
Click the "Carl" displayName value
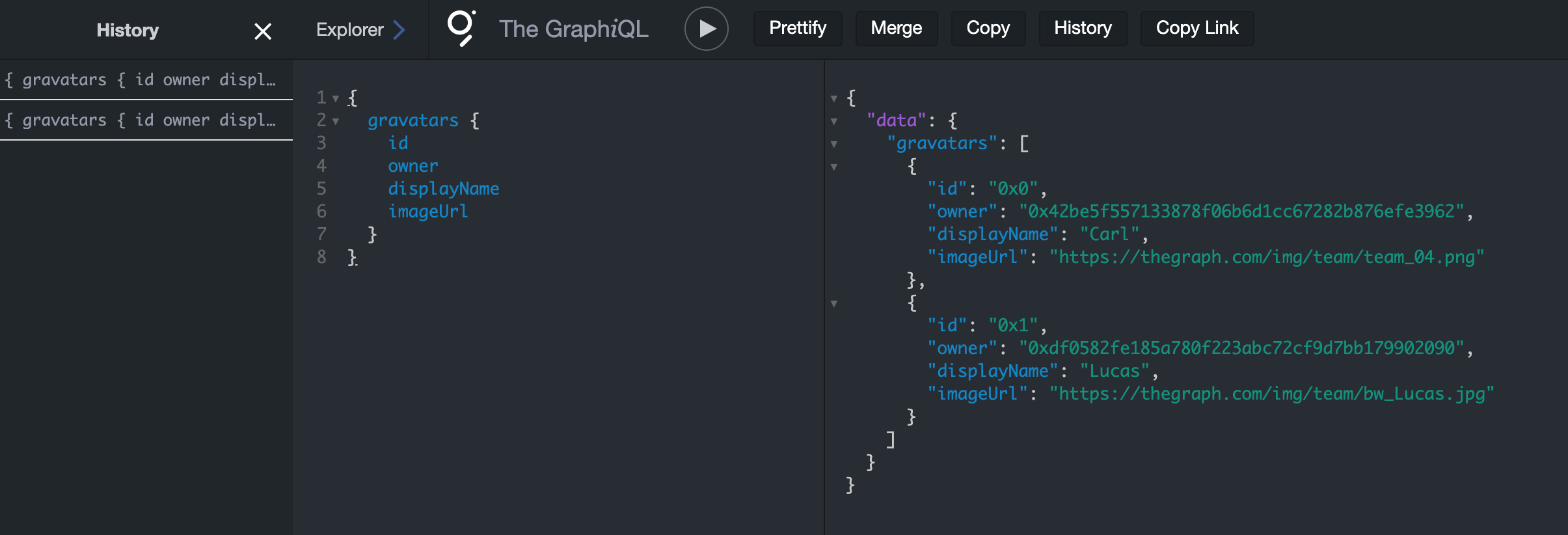click(1109, 234)
